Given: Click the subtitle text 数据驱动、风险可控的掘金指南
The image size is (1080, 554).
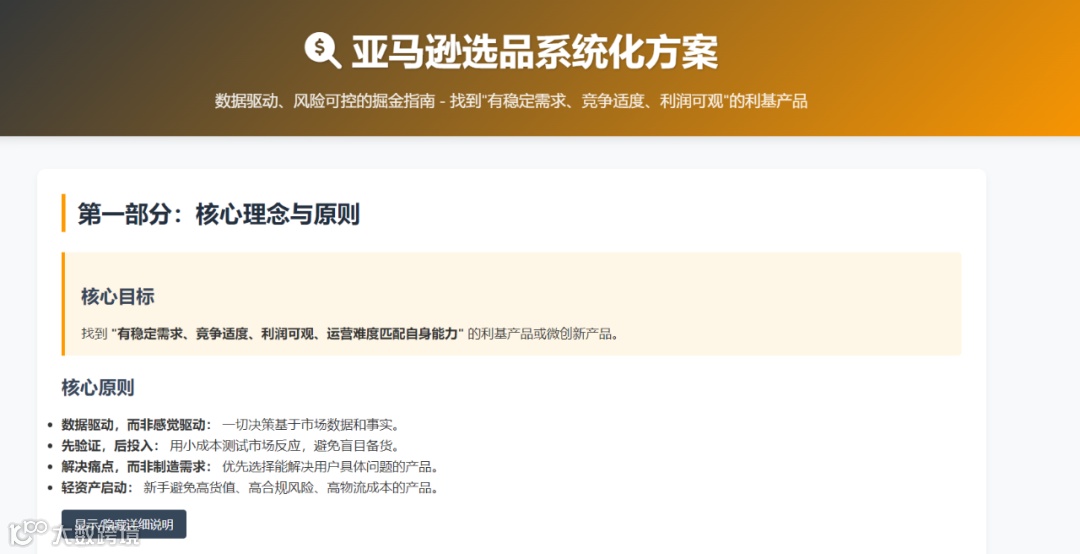Looking at the screenshot, I should (x=324, y=101).
